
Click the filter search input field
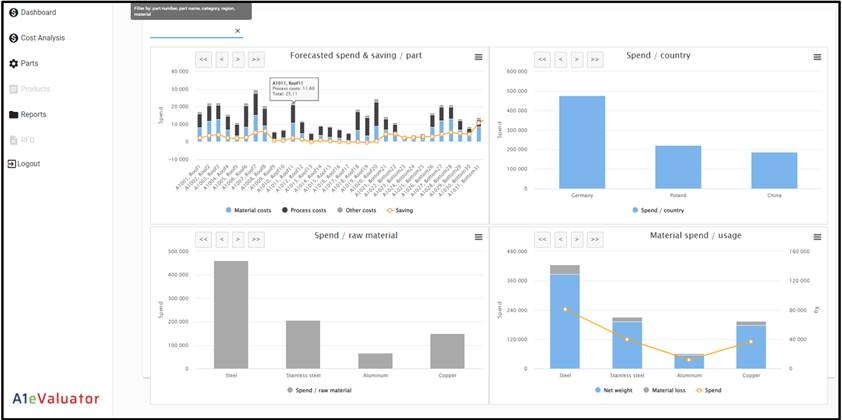click(x=191, y=32)
